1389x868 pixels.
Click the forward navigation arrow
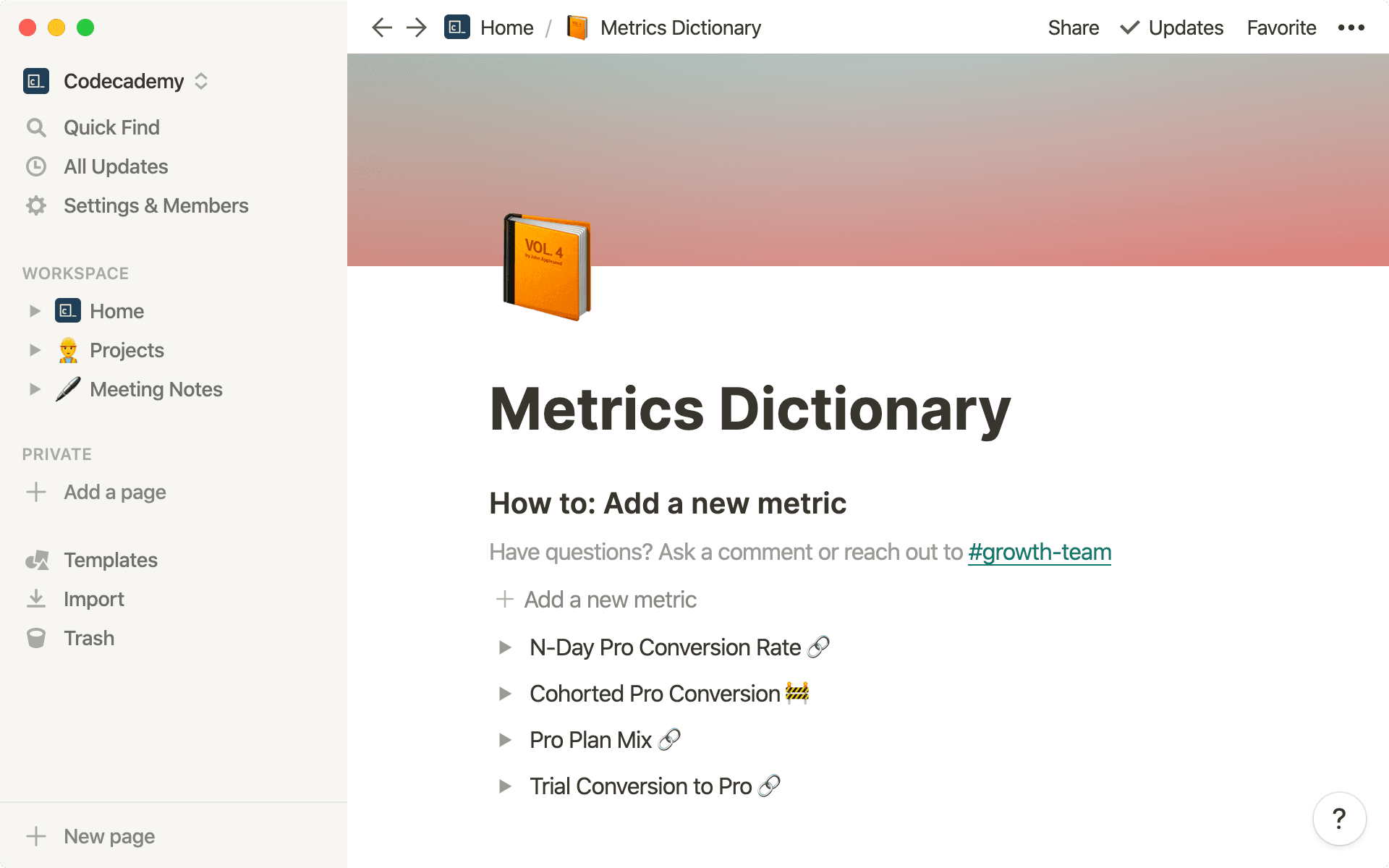416,27
